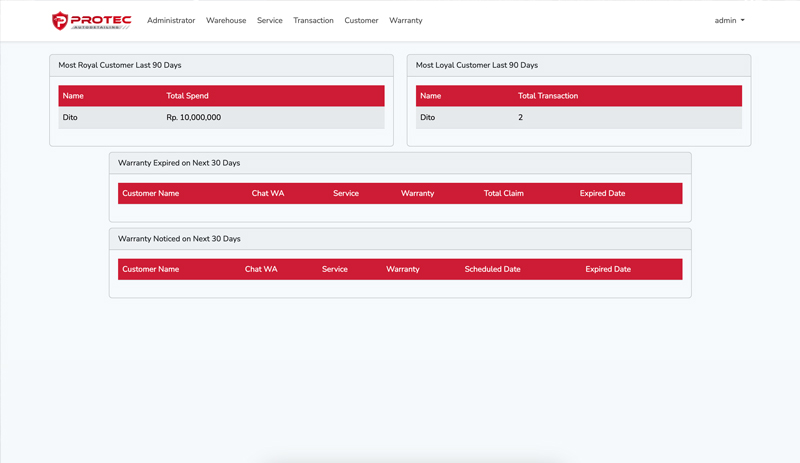Click Total Spend column header

click(x=187, y=96)
